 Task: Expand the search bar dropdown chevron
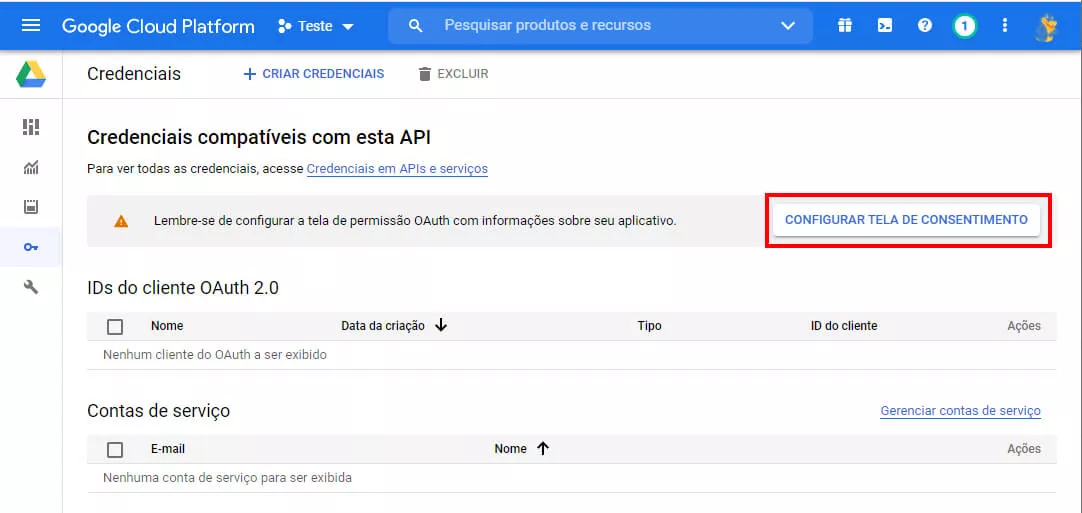pyautogui.click(x=787, y=26)
